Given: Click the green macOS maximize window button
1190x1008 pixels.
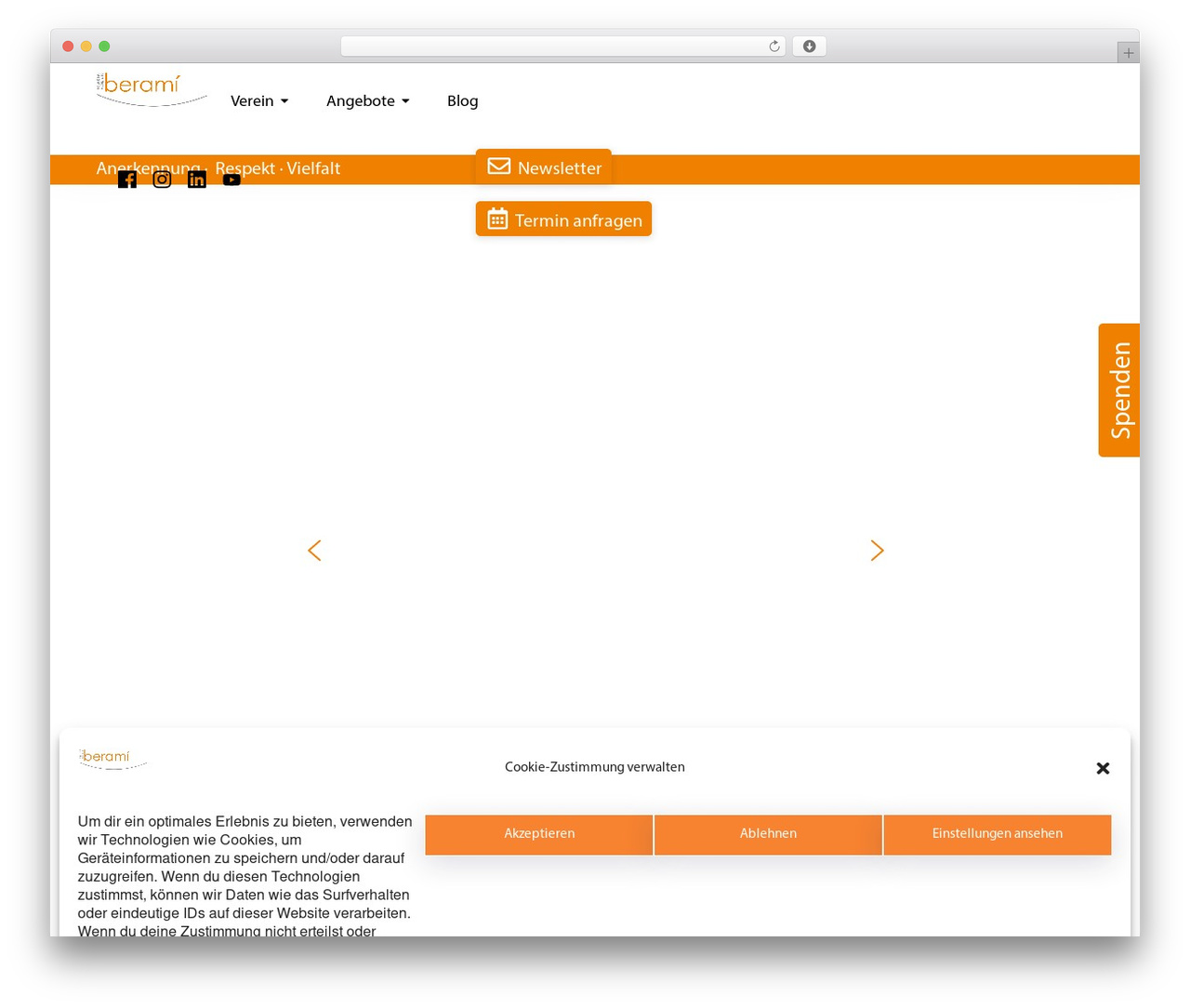Looking at the screenshot, I should (104, 46).
